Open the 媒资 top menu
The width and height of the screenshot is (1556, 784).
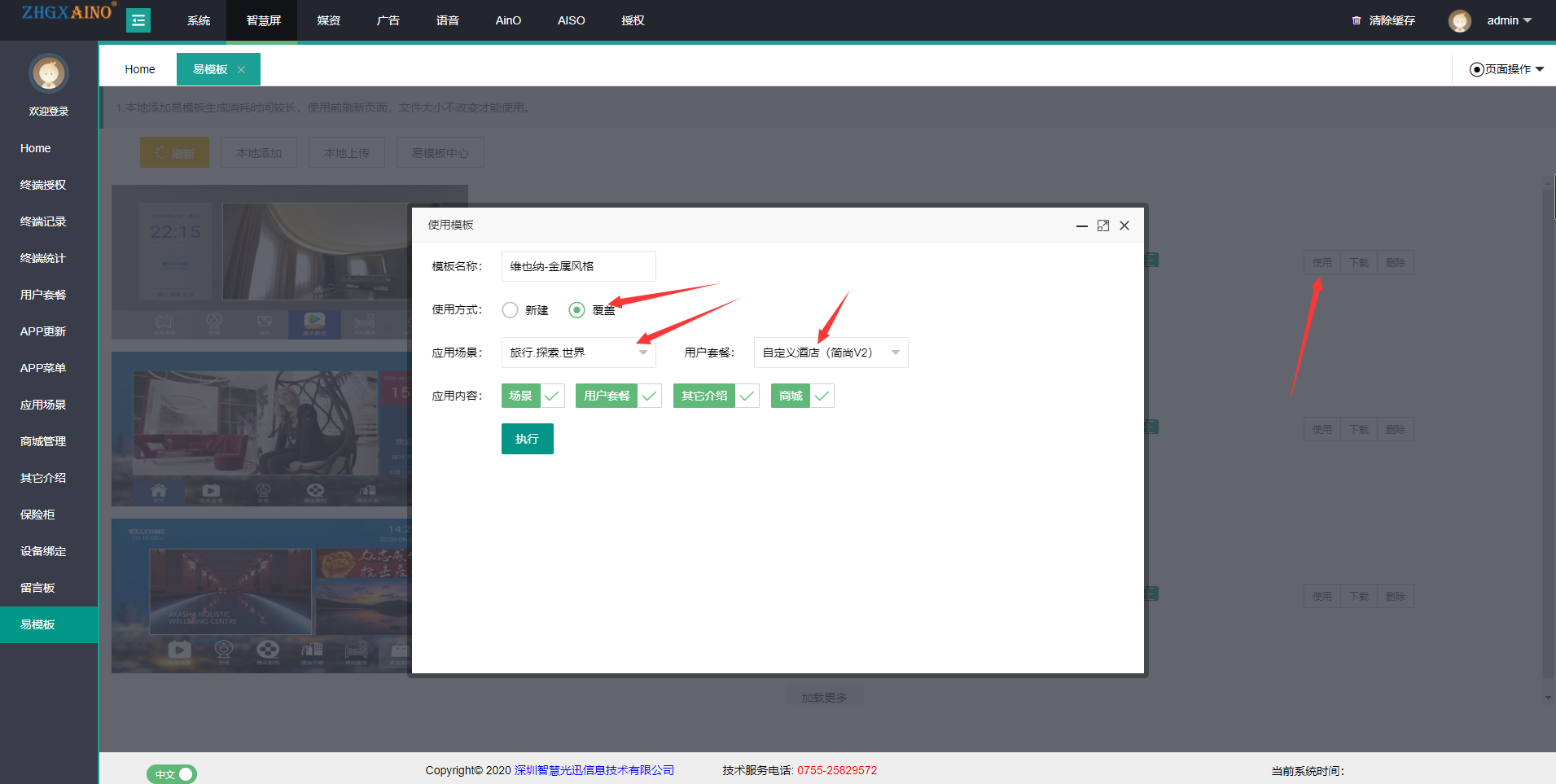coord(329,20)
